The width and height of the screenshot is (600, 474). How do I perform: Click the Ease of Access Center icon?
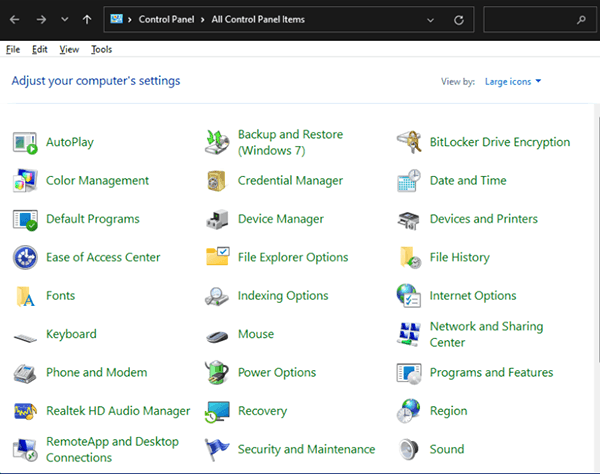tap(25, 257)
